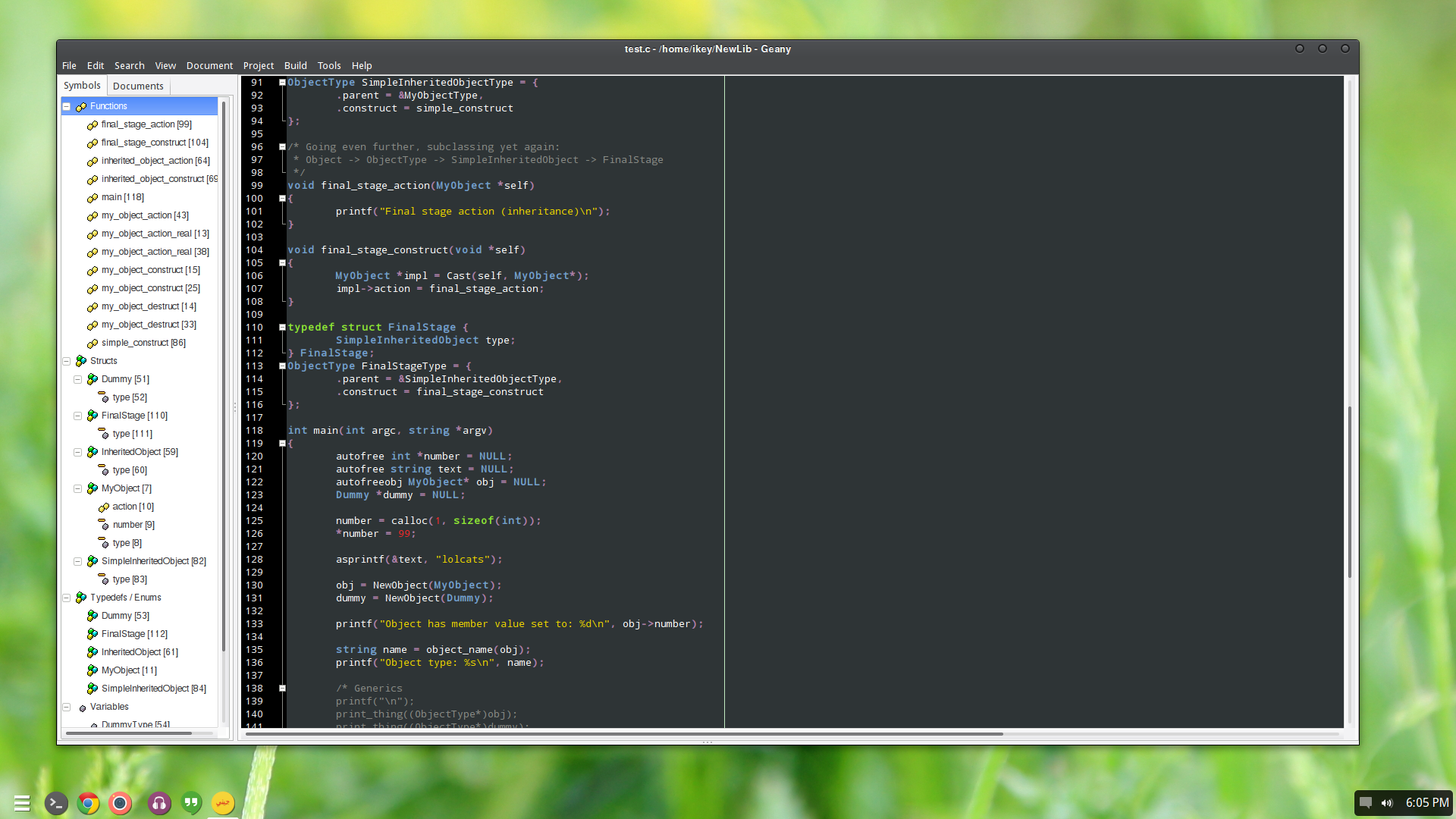This screenshot has height=819, width=1456.
Task: Select my_object_action [43] in symbol list
Action: point(145,215)
